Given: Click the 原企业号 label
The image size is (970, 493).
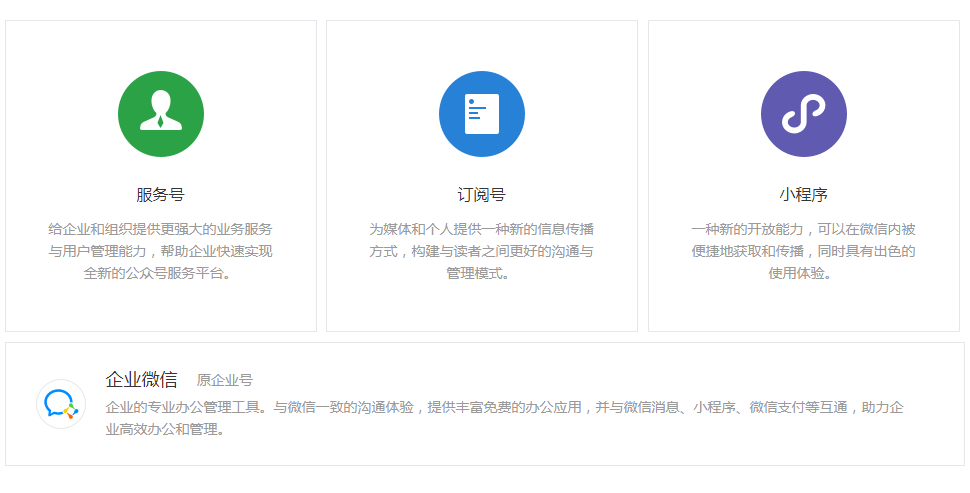Looking at the screenshot, I should 225,381.
